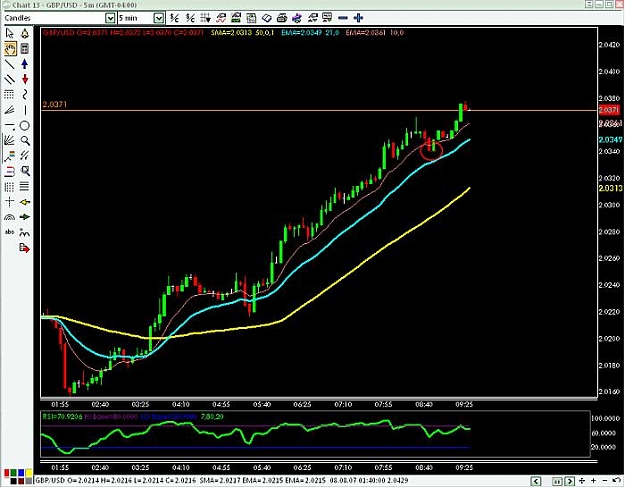
Task: Print the chart using printer icon
Action: 282,18
